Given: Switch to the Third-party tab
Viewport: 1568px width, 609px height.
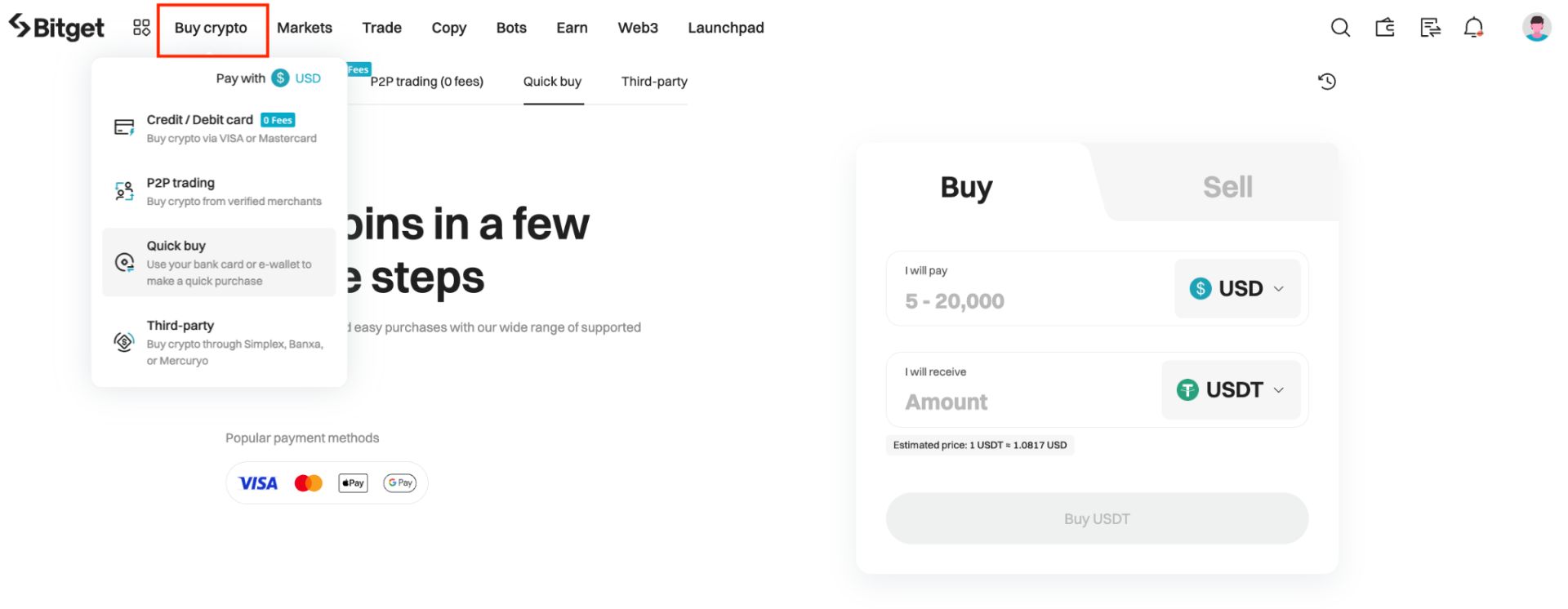Looking at the screenshot, I should [x=654, y=82].
